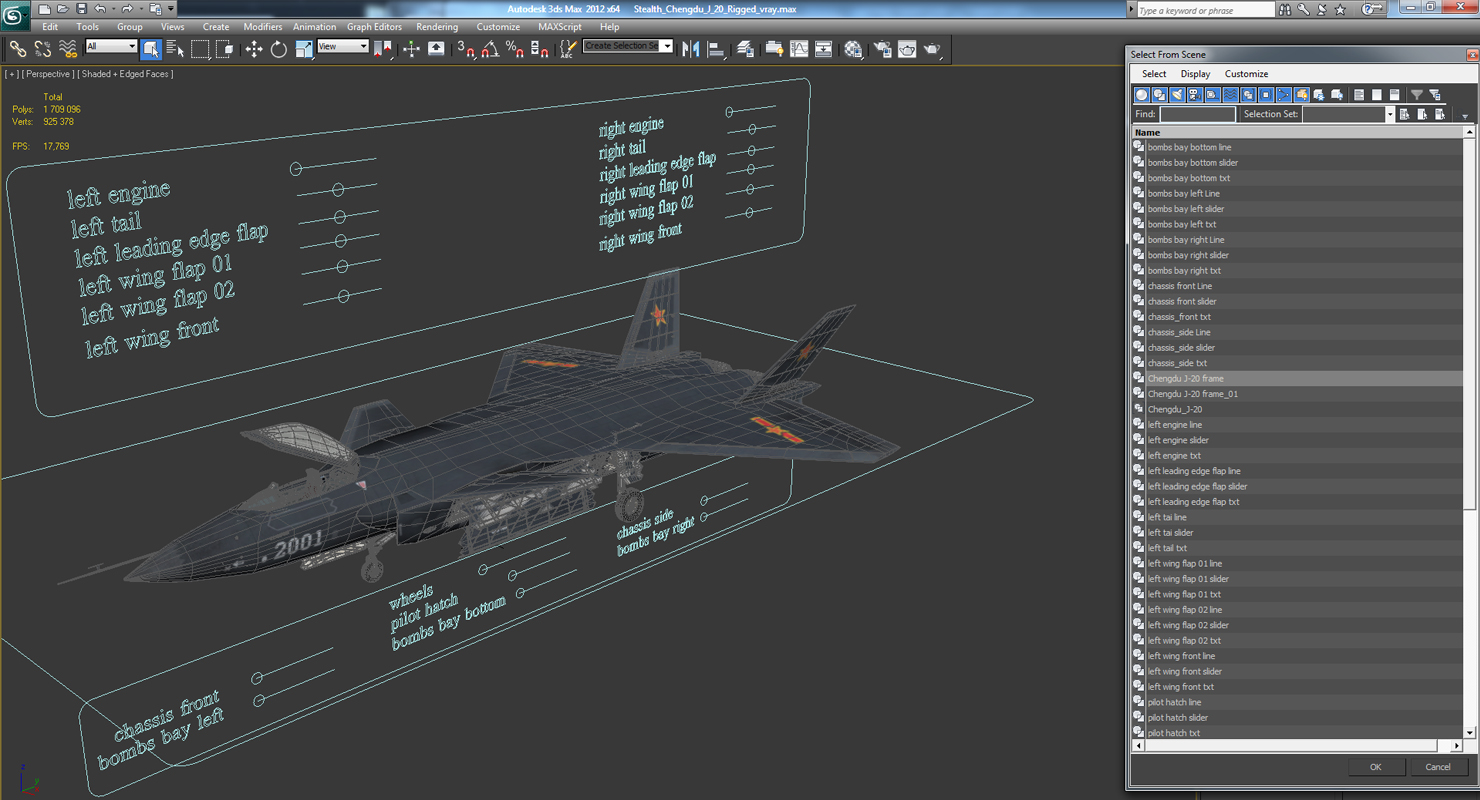The width and height of the screenshot is (1480, 800).
Task: Open the Curve Editor
Action: [799, 48]
